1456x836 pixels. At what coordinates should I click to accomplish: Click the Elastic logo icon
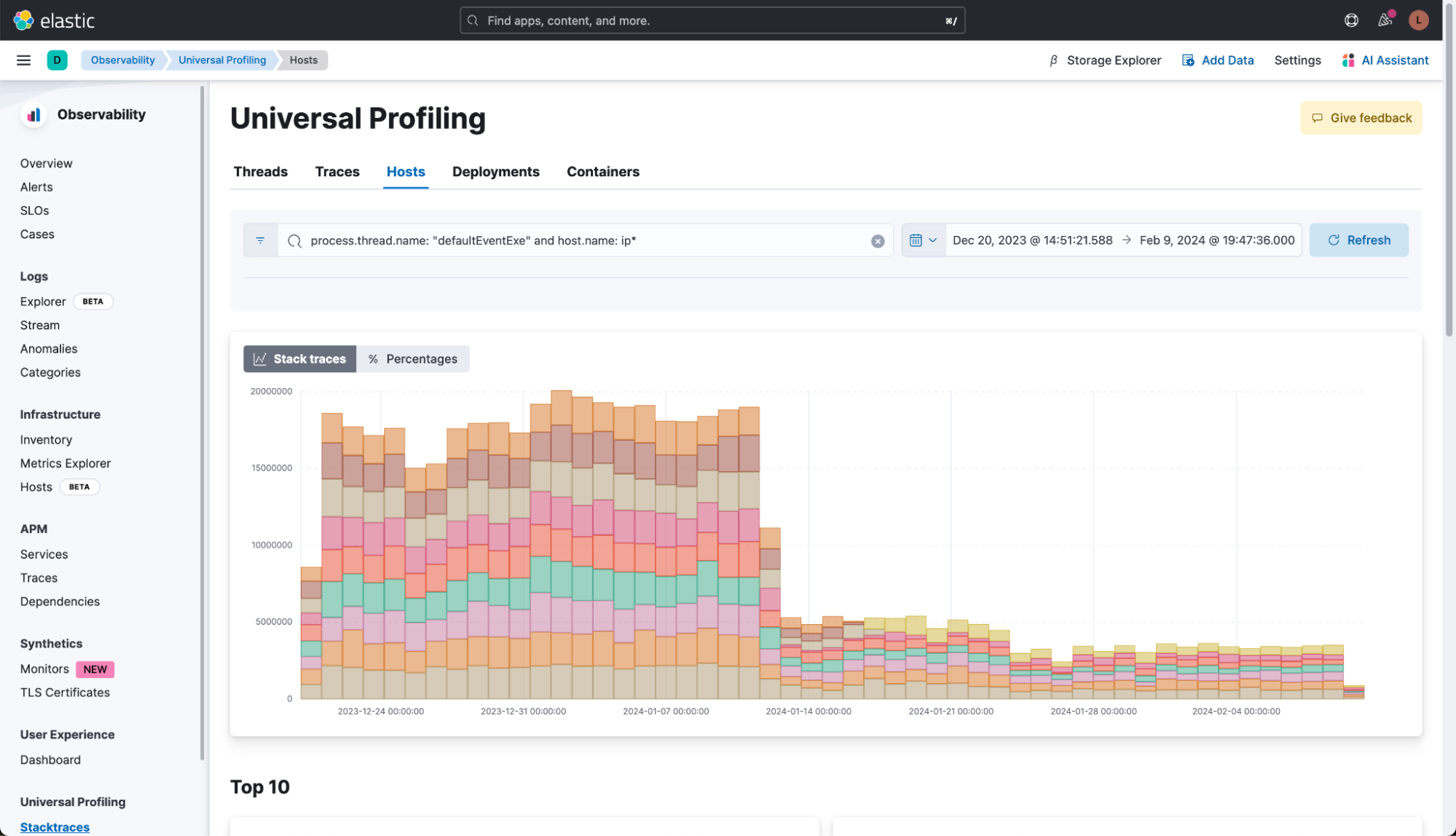point(23,20)
